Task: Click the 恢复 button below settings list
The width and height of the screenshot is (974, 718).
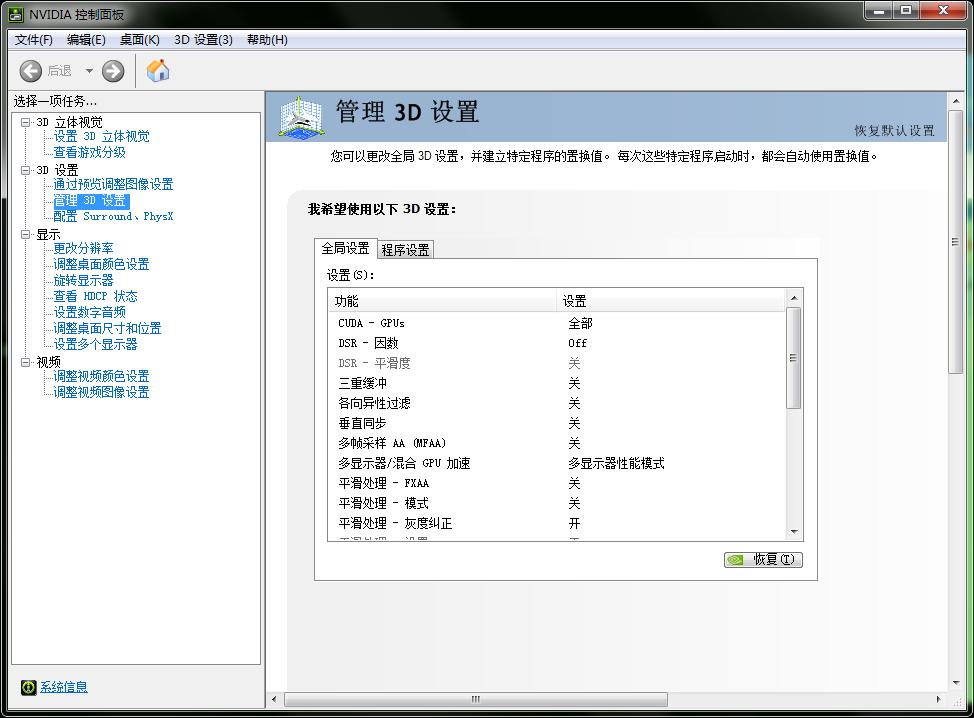Action: click(x=763, y=560)
